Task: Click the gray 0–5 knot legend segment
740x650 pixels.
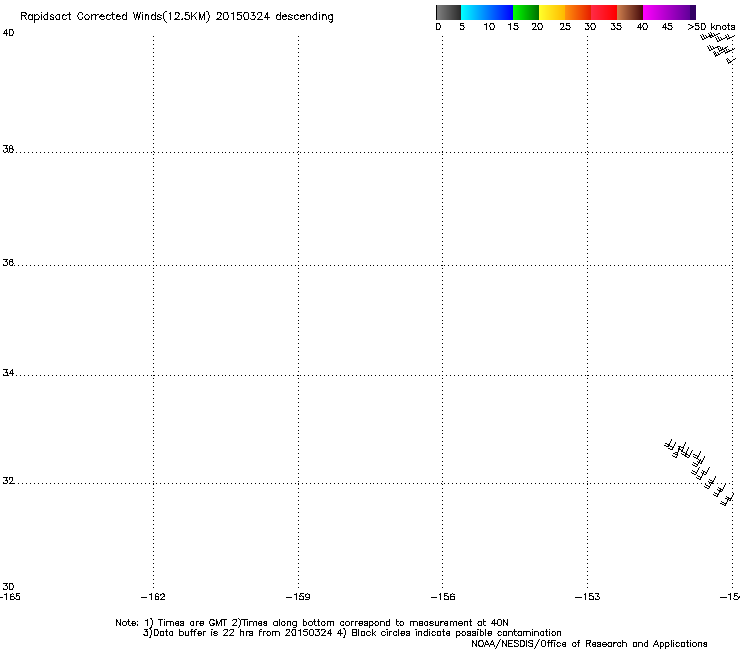Action: point(448,12)
